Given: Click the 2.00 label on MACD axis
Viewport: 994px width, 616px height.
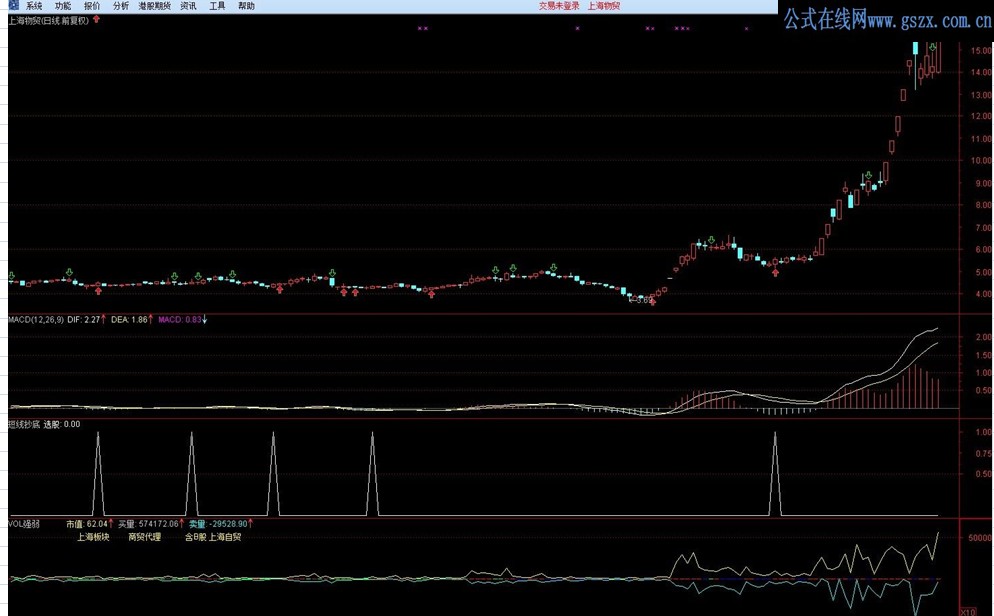Looking at the screenshot, I should point(983,338).
